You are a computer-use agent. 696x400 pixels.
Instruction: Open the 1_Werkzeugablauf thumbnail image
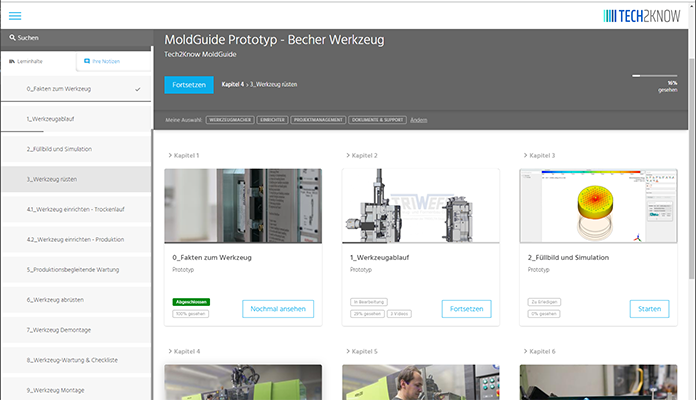click(x=421, y=206)
